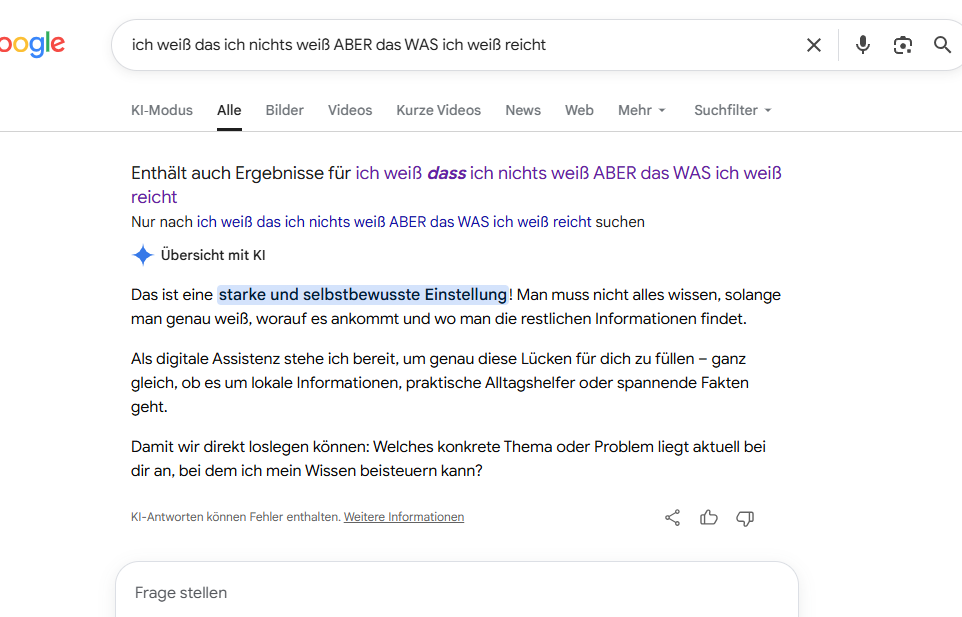Start voice search with the microphone icon
Image resolution: width=962 pixels, height=617 pixels.
(863, 45)
